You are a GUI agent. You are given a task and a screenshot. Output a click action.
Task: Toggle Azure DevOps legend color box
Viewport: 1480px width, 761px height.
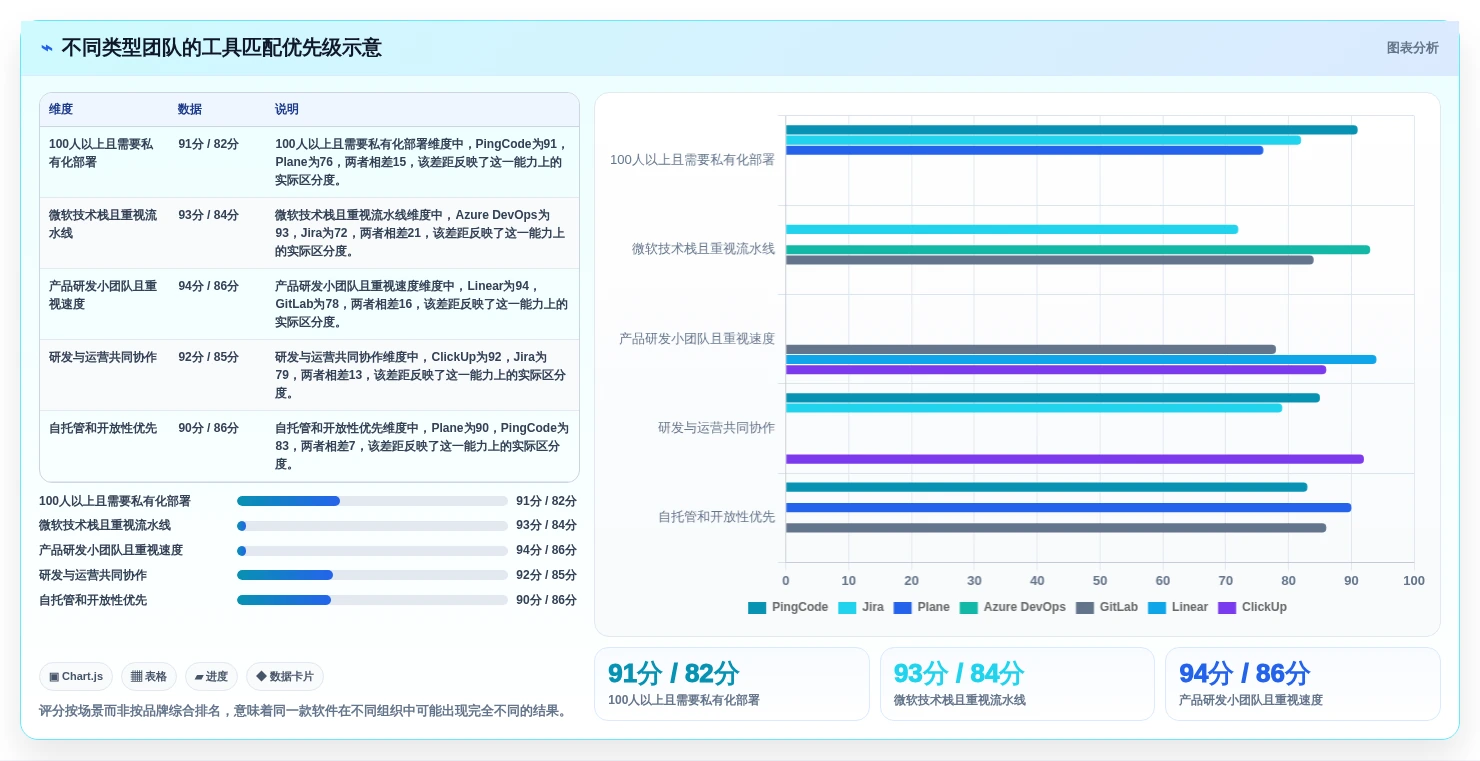coord(968,608)
